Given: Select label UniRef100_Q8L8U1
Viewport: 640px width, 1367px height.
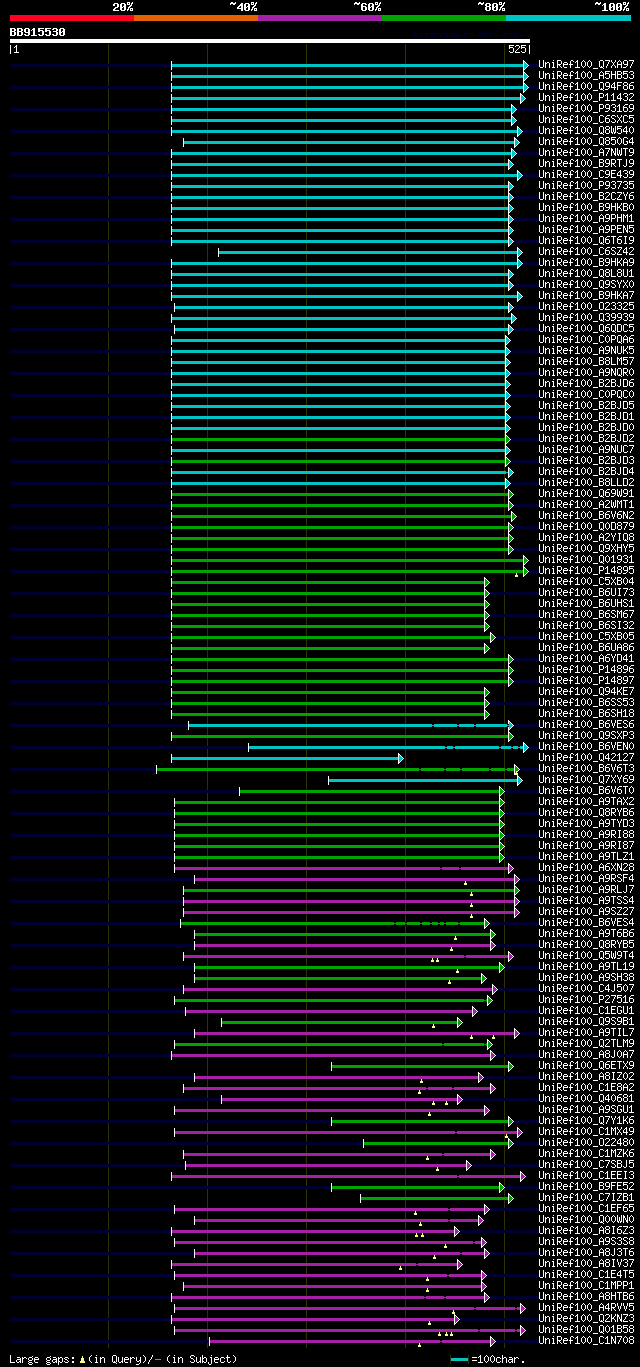Looking at the screenshot, I should [586, 273].
